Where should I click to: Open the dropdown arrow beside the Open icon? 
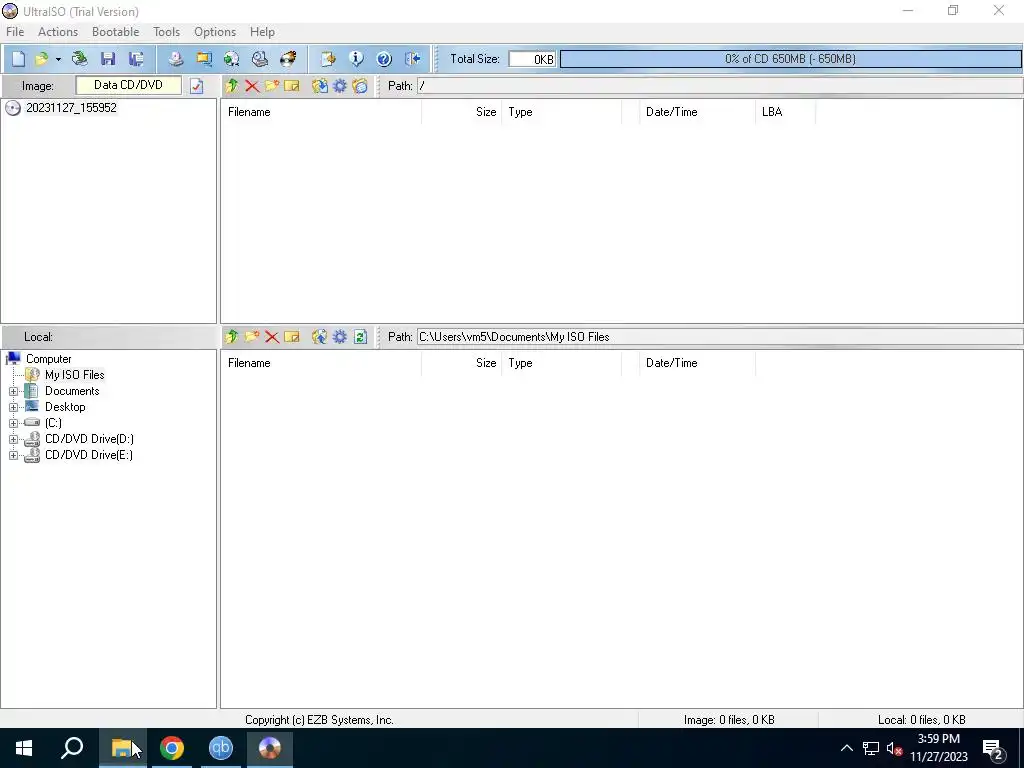click(58, 59)
